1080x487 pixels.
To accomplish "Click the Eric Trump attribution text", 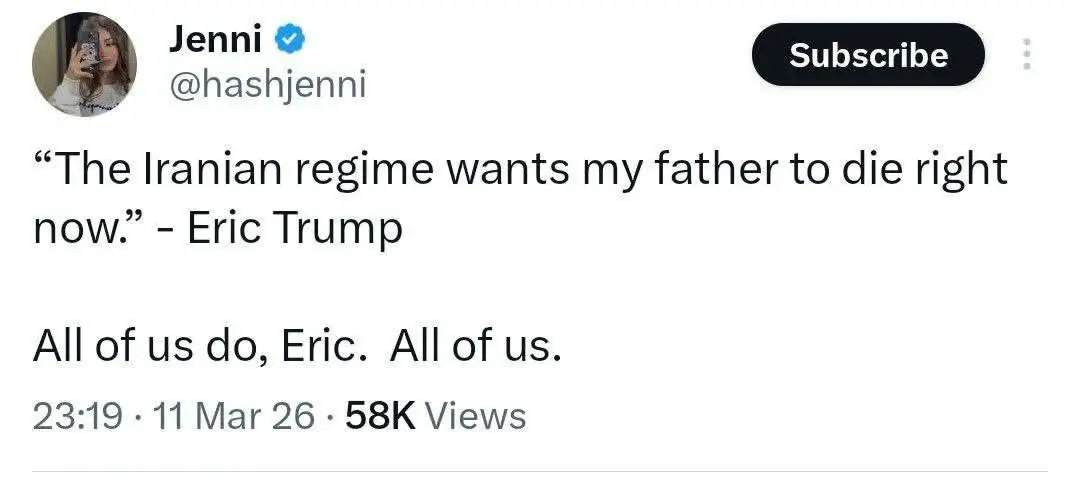I will click(x=295, y=229).
